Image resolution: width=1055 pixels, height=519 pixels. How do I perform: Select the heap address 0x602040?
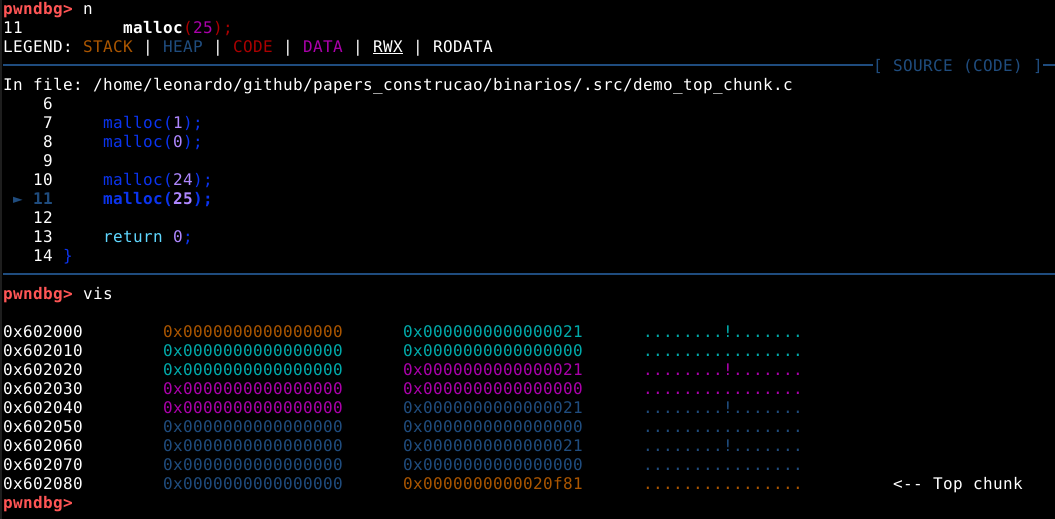click(x=43, y=408)
